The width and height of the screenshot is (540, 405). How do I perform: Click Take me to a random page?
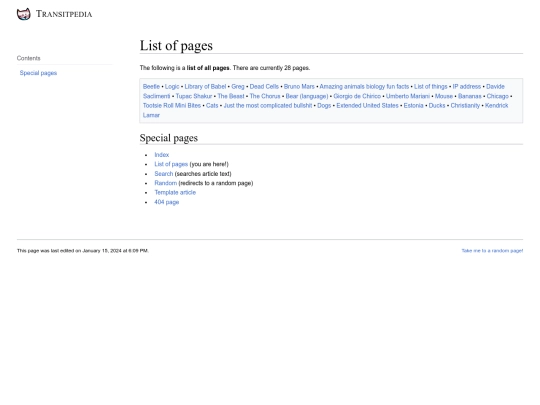click(492, 251)
